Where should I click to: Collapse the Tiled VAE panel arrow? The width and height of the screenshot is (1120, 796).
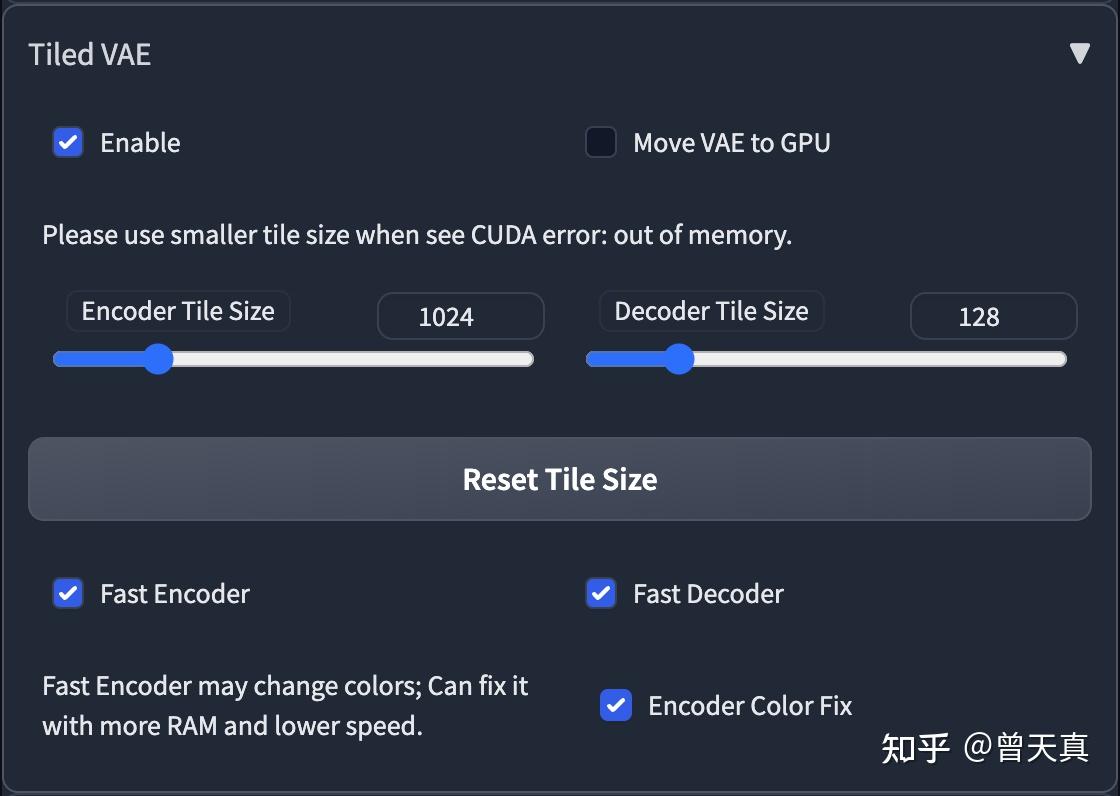pyautogui.click(x=1079, y=54)
